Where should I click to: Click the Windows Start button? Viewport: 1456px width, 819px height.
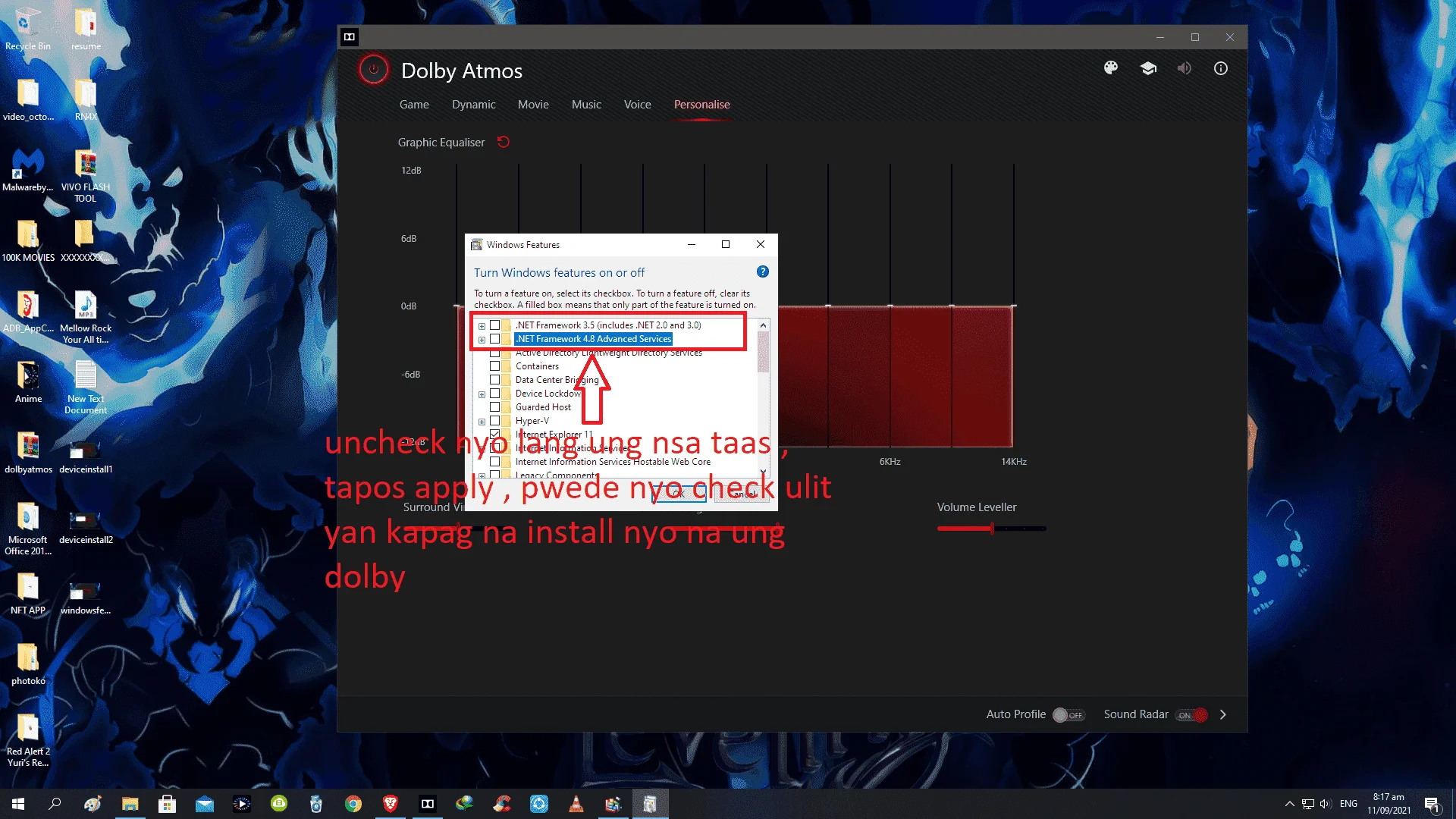coord(18,804)
